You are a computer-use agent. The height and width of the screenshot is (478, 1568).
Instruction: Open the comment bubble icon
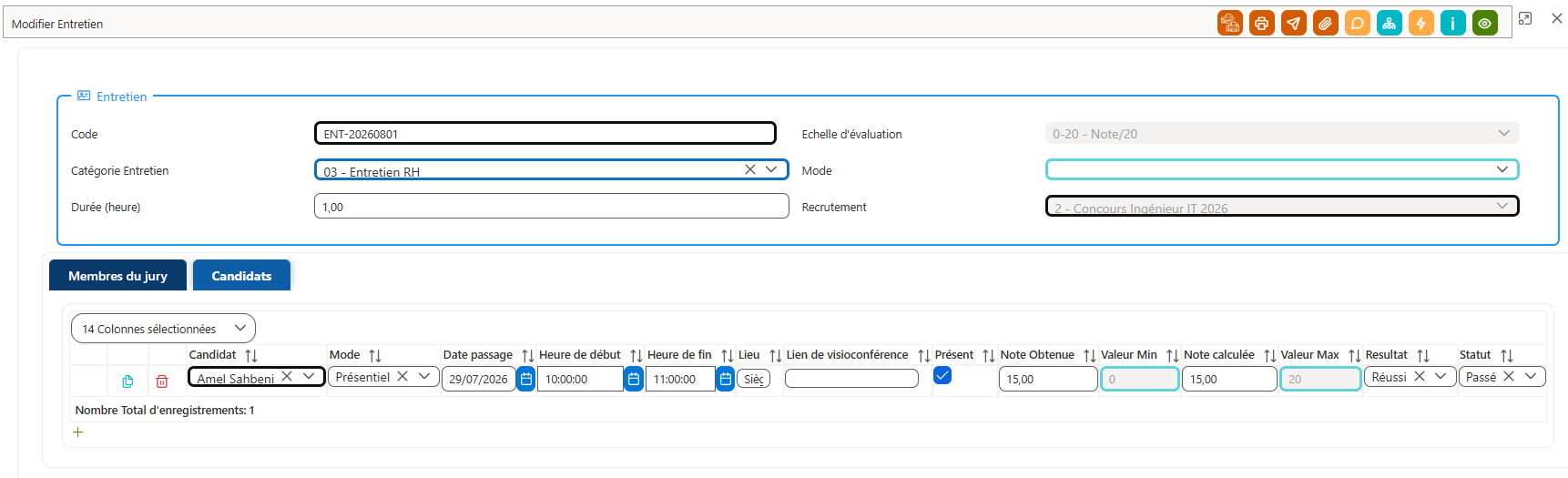pyautogui.click(x=1358, y=24)
